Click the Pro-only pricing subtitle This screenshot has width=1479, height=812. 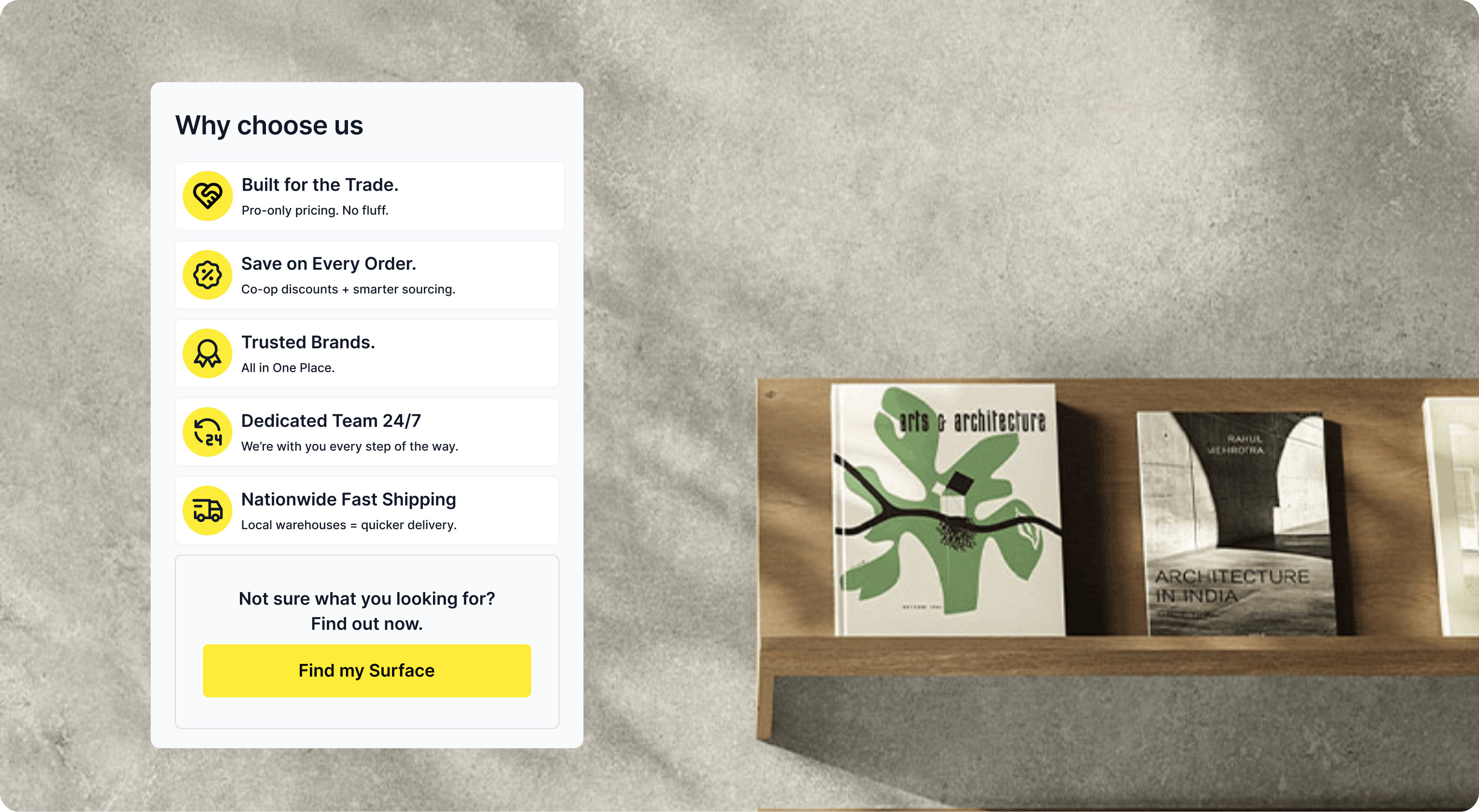pos(315,211)
